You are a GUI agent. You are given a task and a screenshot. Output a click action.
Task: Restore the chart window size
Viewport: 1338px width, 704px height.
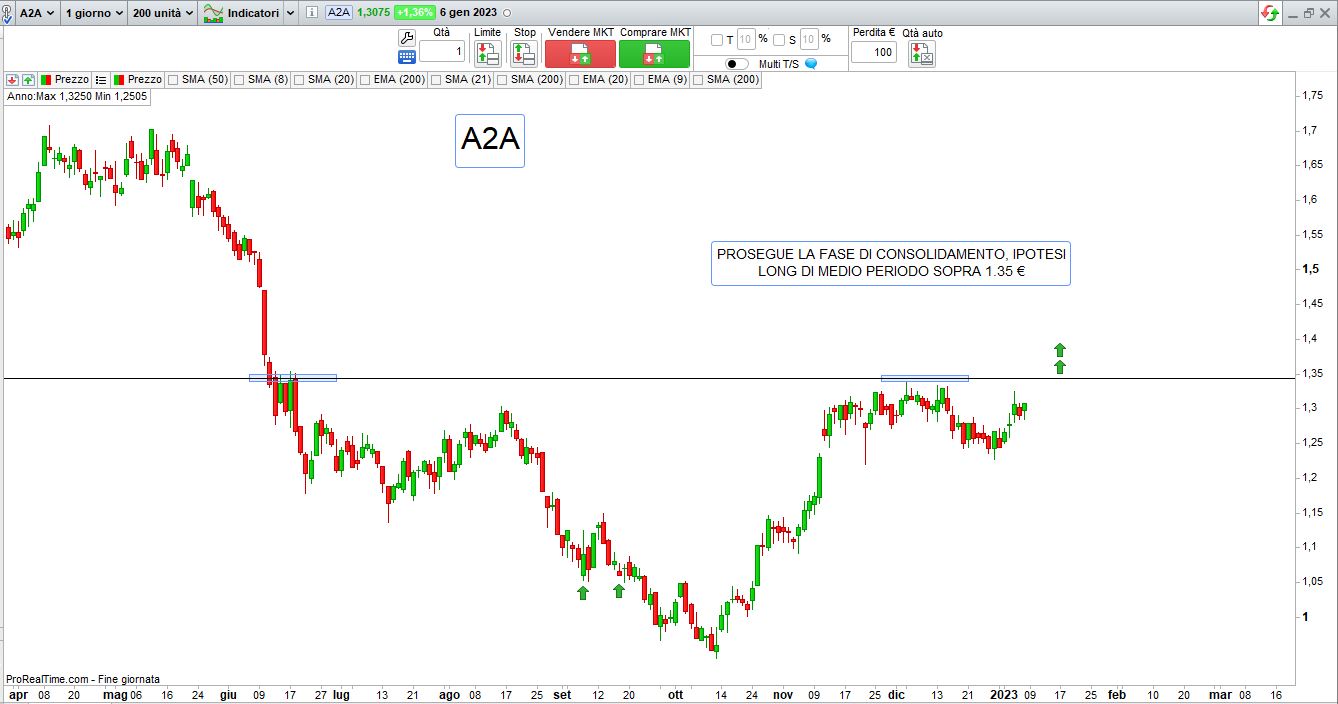(x=1308, y=13)
